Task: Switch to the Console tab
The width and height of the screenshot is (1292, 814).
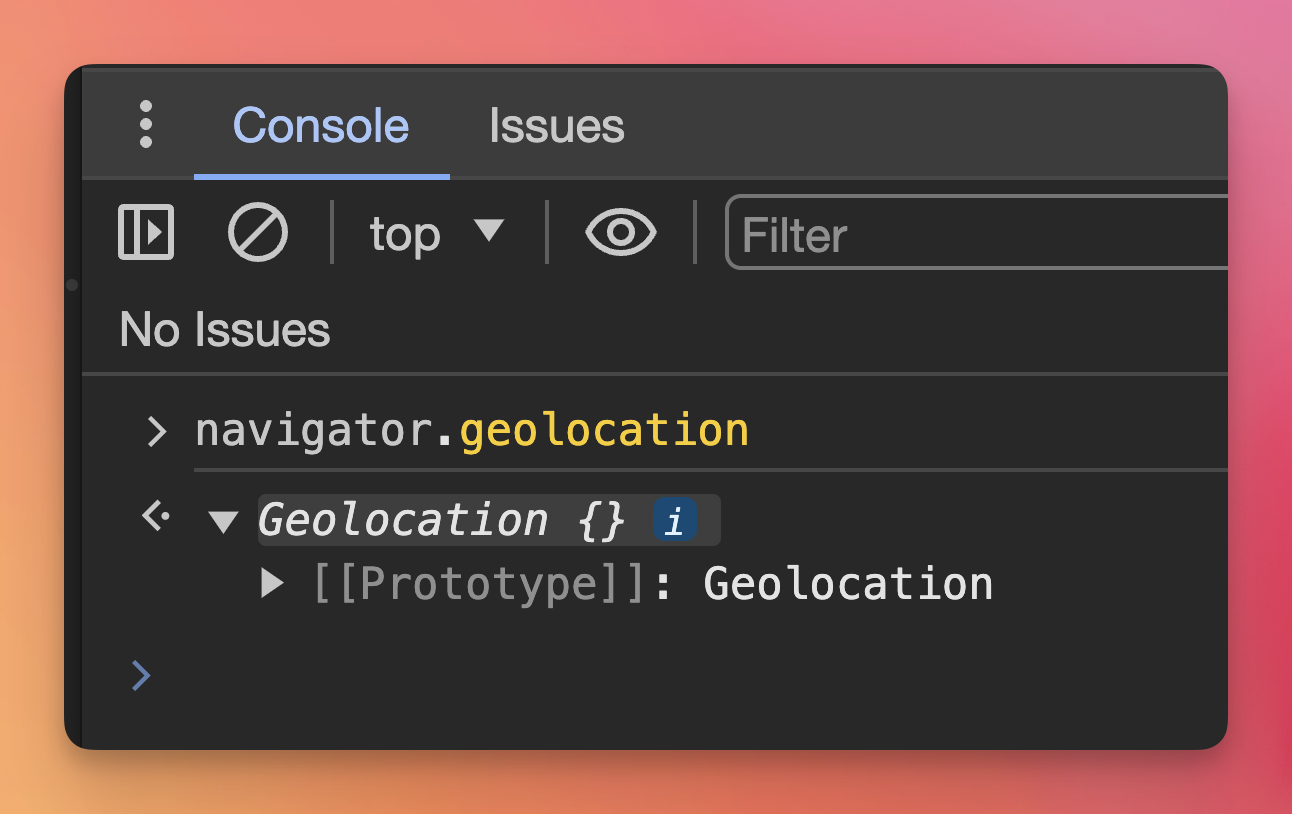Action: pos(321,126)
